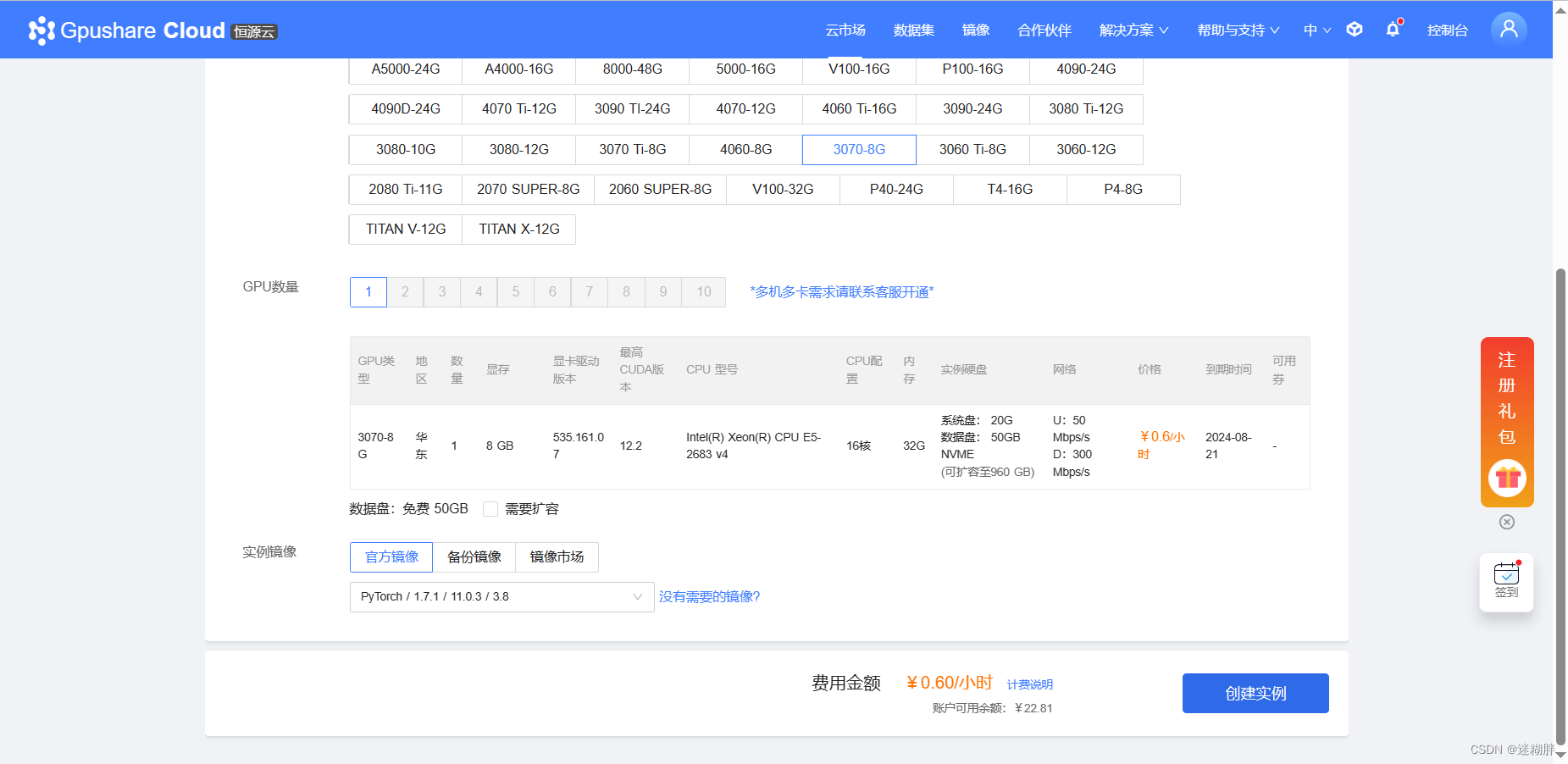Screen dimensions: 1568x764
Task: Open notifications bell icon
Action: (1393, 30)
